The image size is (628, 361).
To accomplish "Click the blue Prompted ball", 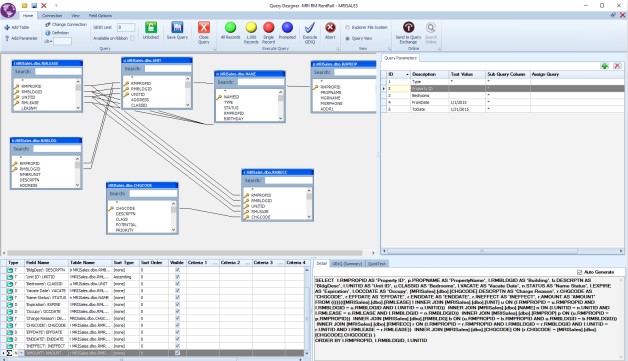I will (x=287, y=27).
